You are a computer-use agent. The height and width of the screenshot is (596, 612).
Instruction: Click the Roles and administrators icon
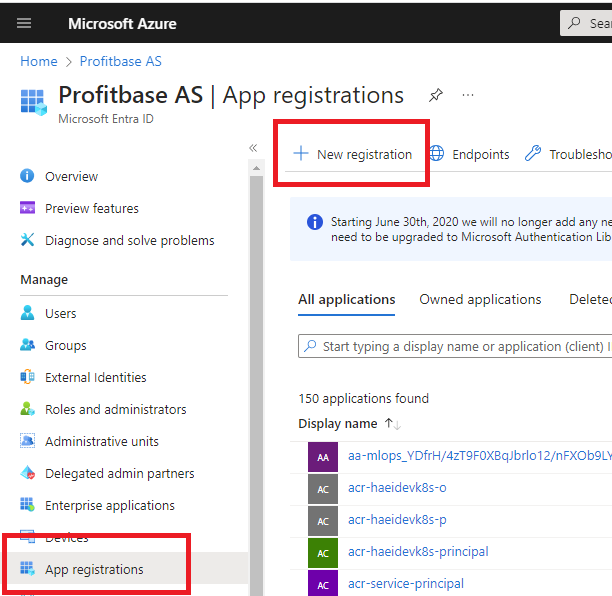tap(27, 409)
